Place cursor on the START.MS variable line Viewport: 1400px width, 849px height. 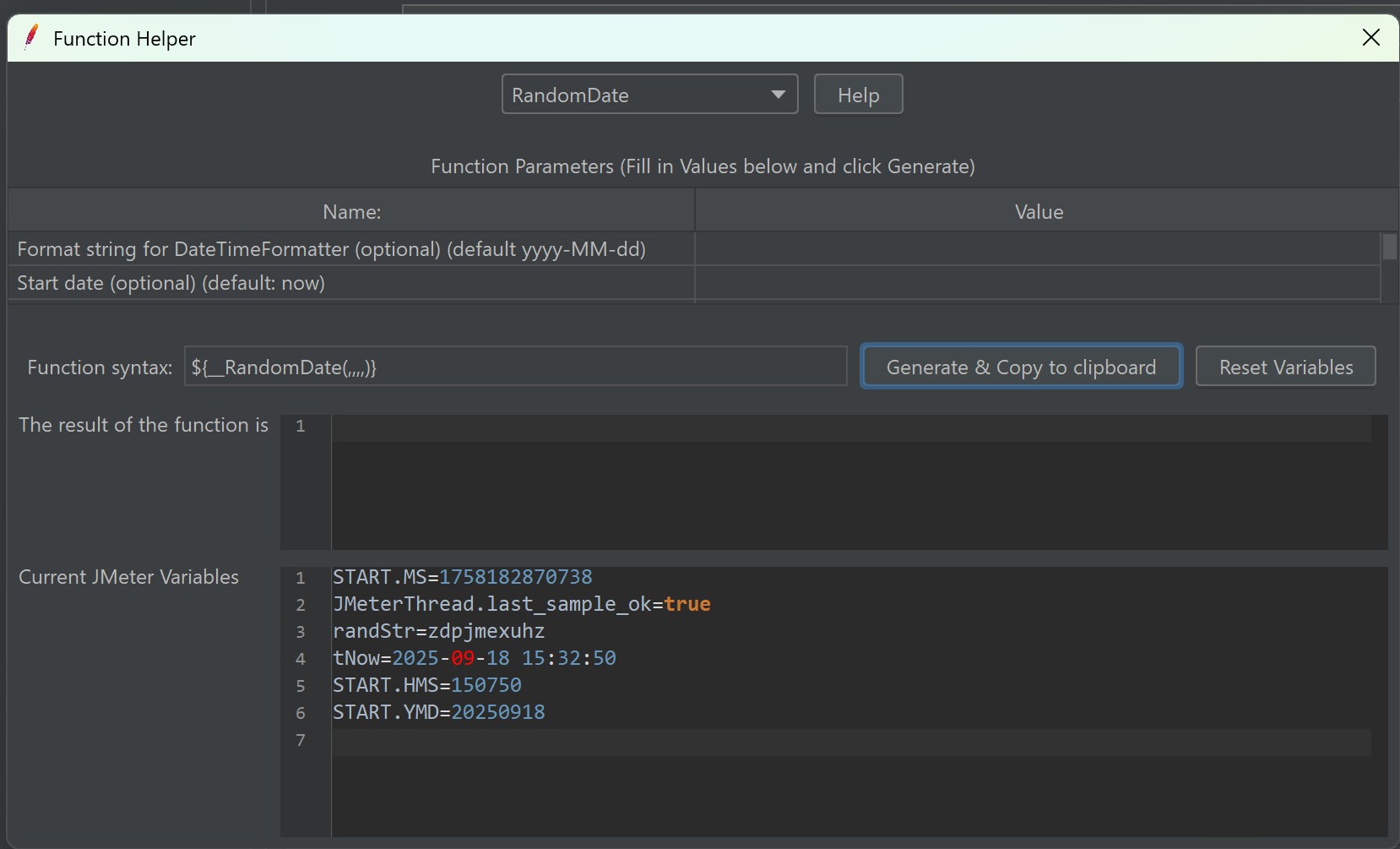point(463,577)
